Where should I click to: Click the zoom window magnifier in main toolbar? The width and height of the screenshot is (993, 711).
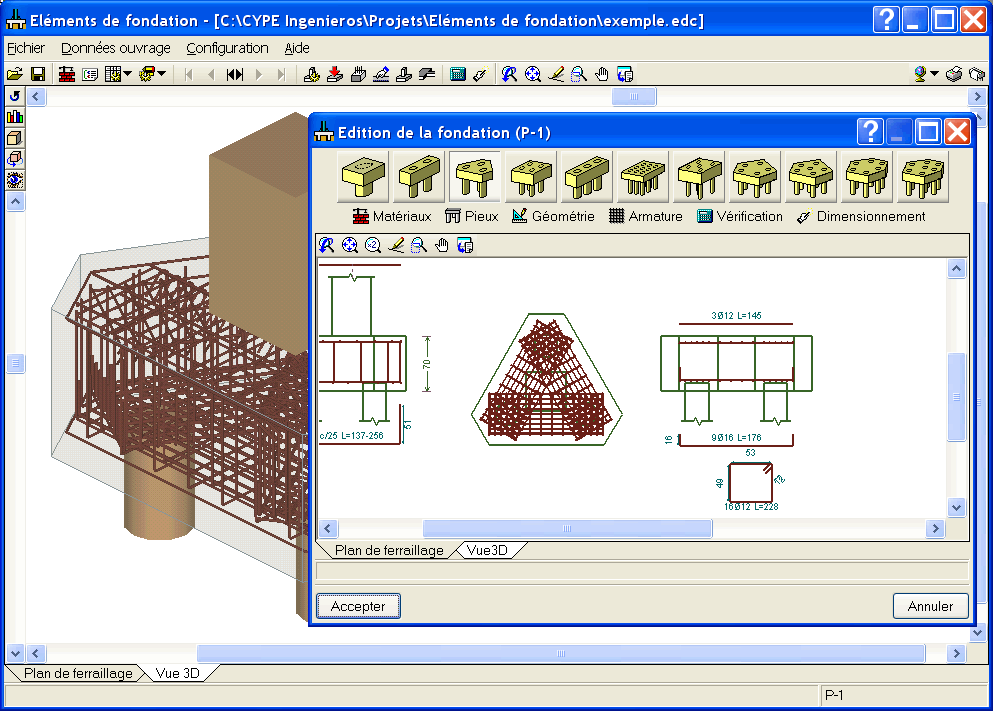[578, 74]
